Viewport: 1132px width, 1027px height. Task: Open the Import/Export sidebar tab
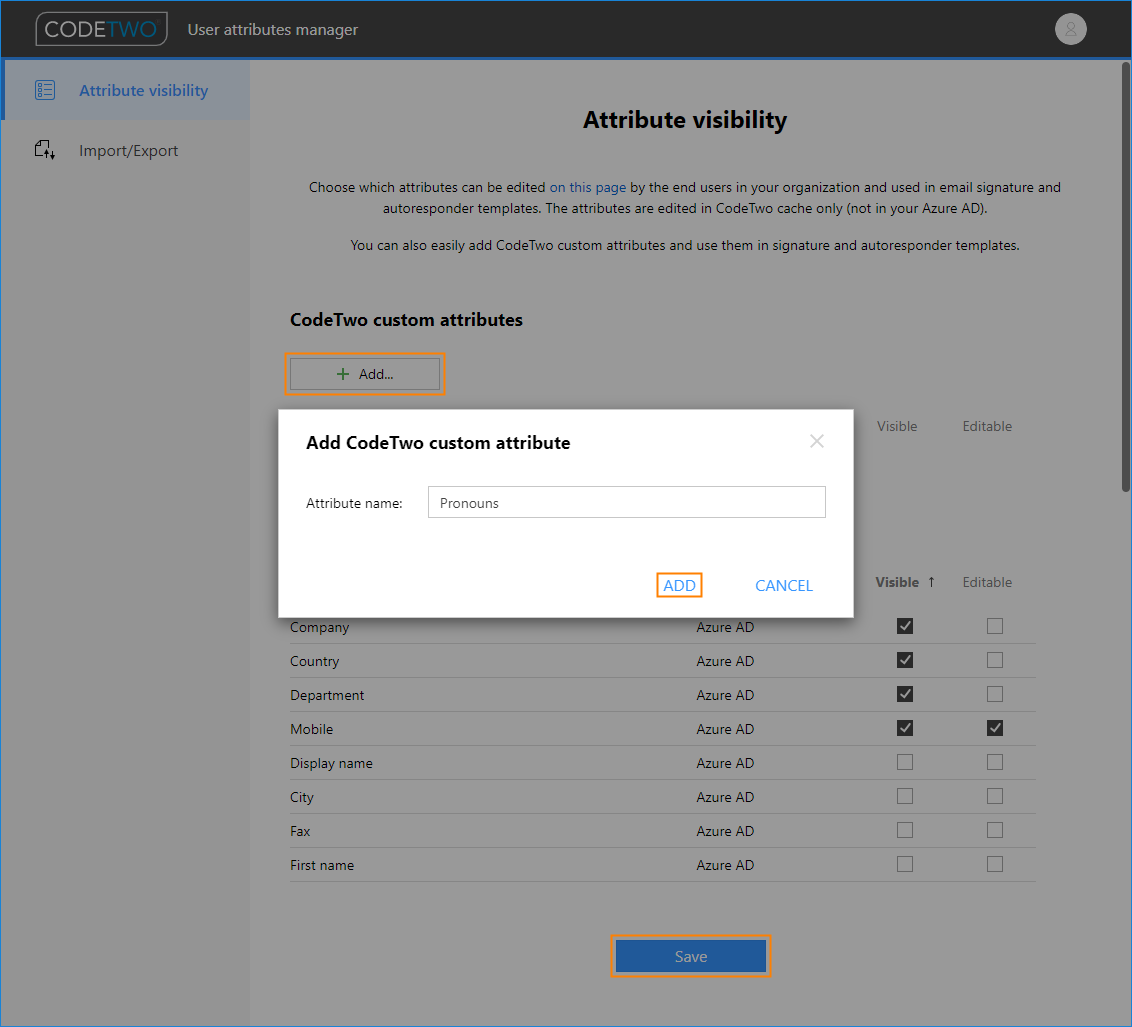point(126,150)
